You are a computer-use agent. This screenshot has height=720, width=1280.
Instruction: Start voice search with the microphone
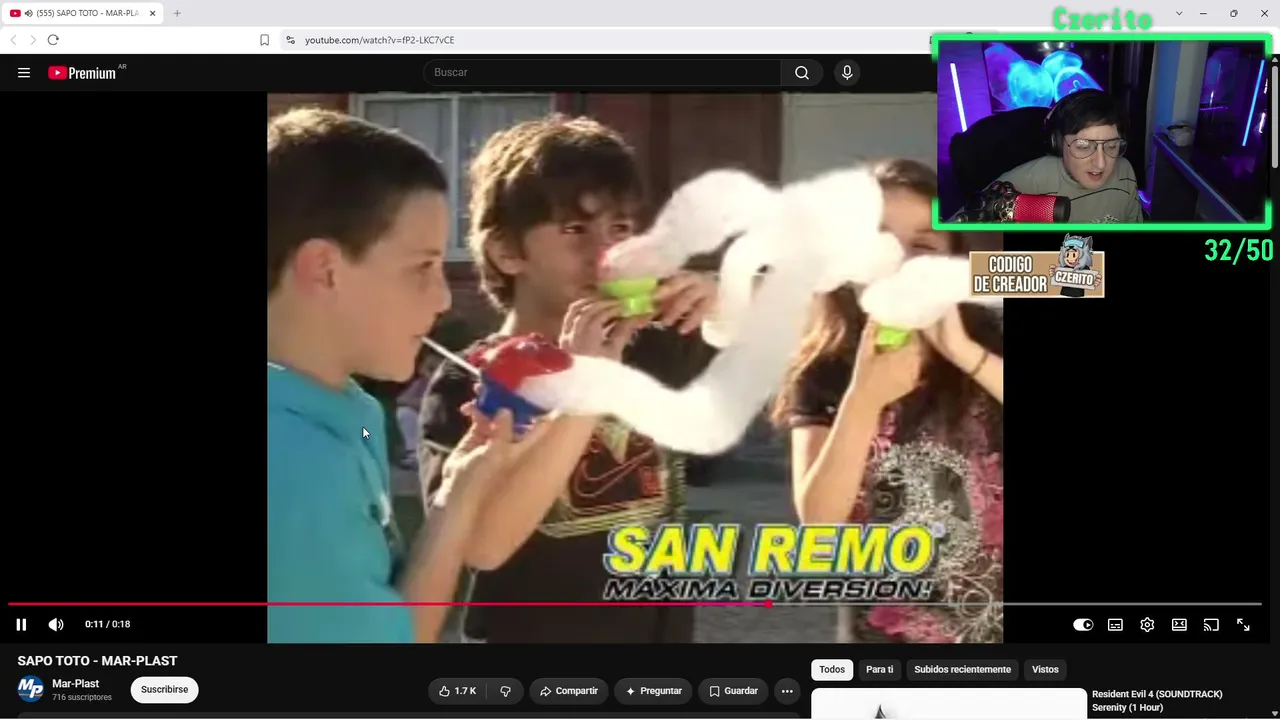847,72
